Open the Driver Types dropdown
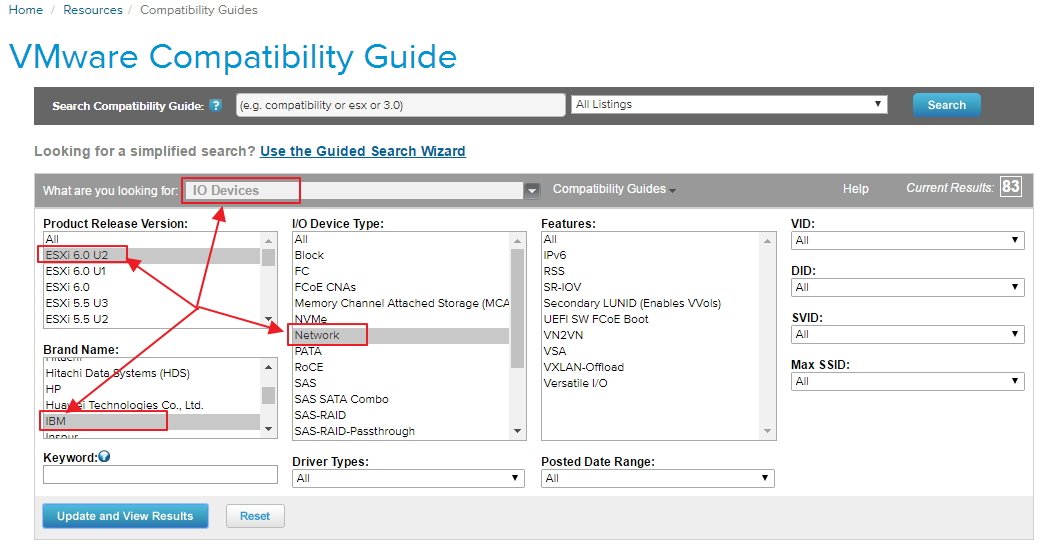1064x547 pixels. pyautogui.click(x=408, y=479)
